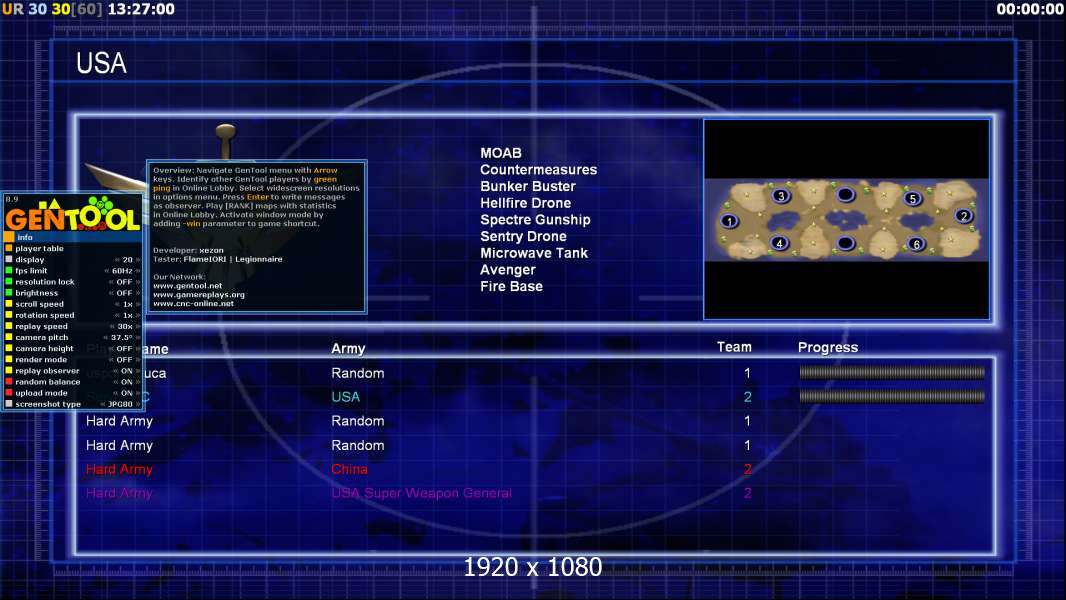Toggle resolution lock OFF value
This screenshot has height=600, width=1066.
pos(124,281)
